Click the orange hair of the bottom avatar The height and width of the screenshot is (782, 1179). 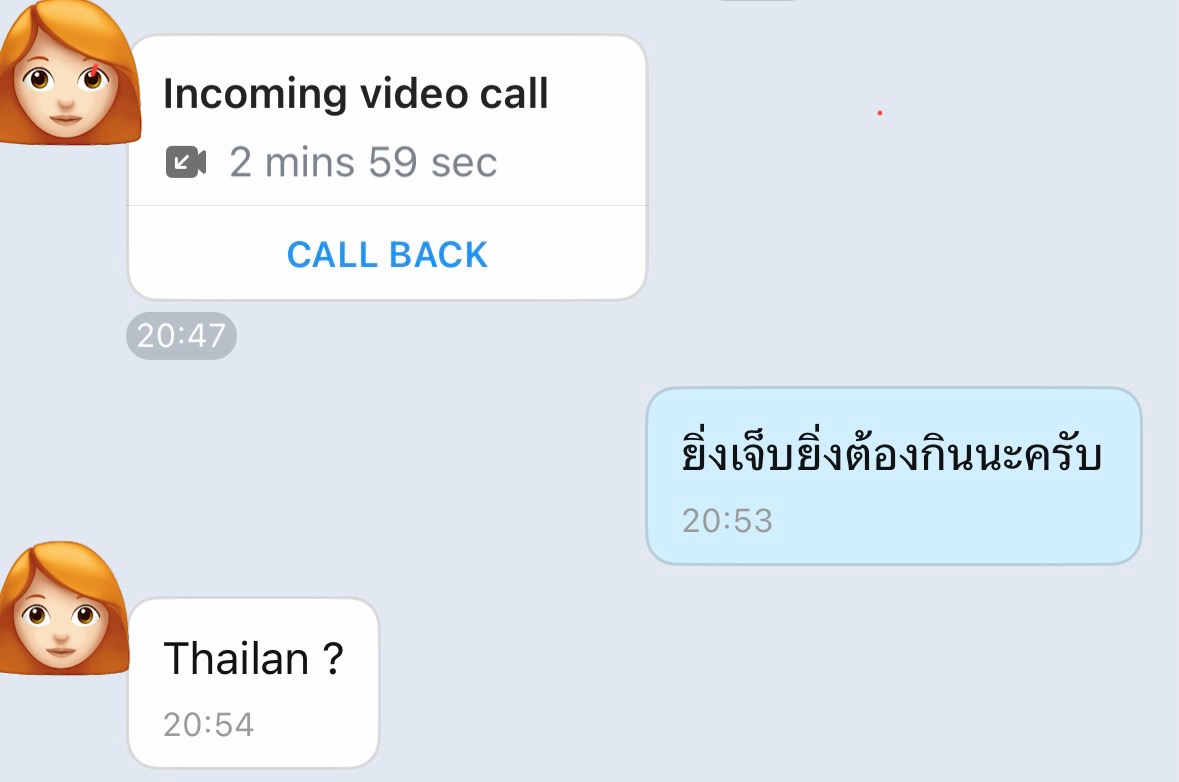coord(64,562)
